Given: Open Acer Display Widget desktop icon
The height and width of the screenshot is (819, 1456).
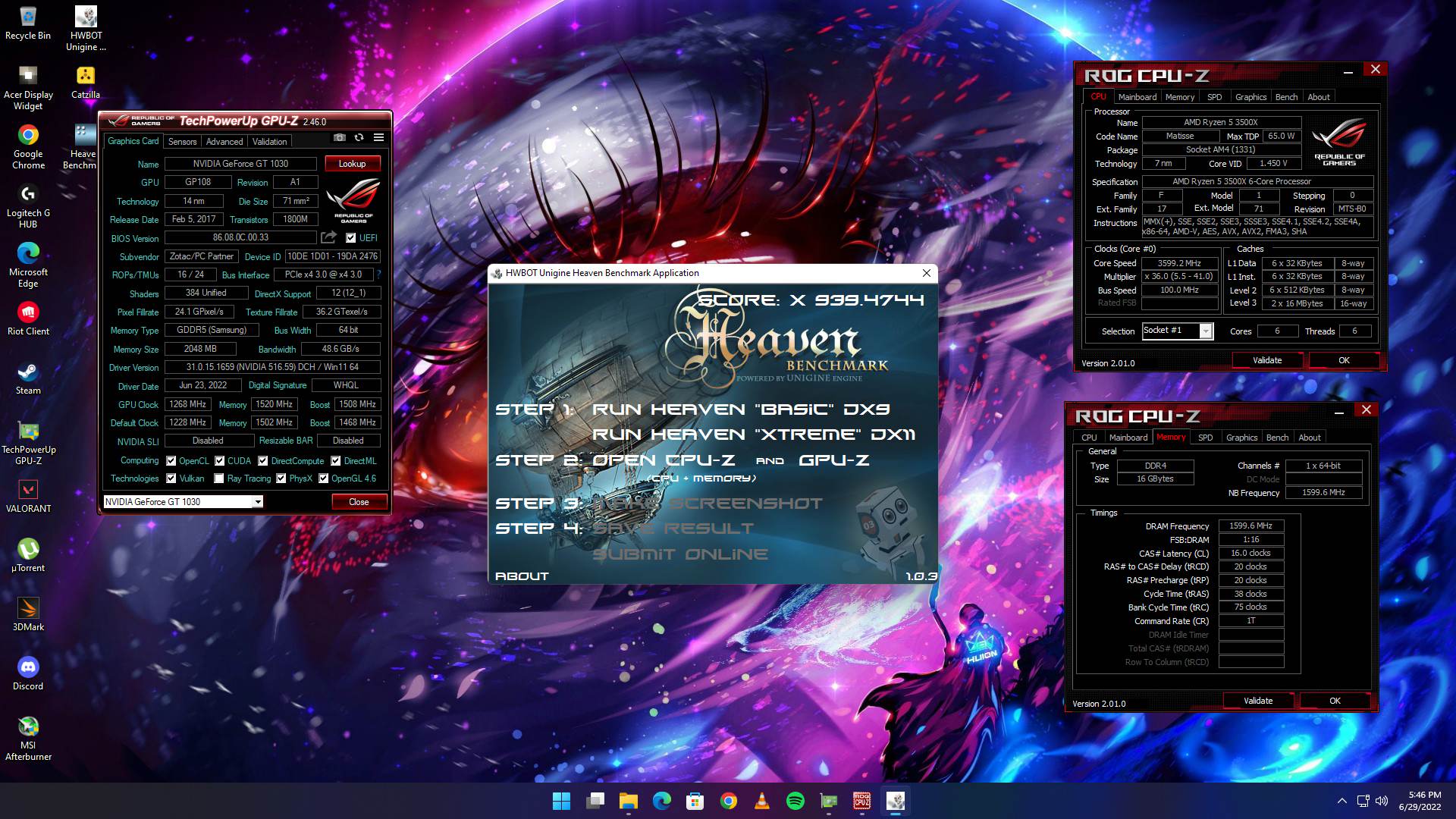Looking at the screenshot, I should pyautogui.click(x=28, y=88).
